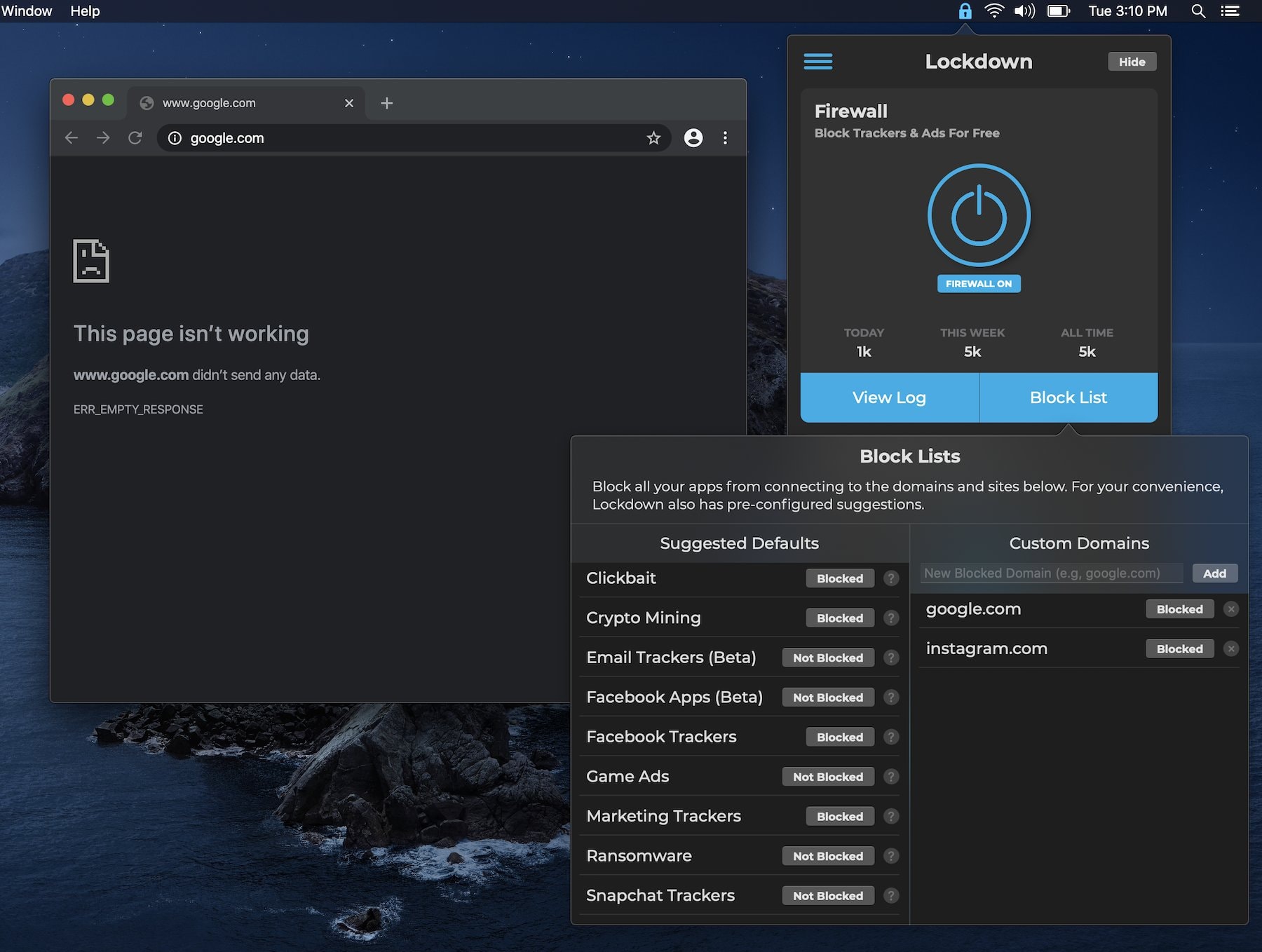Toggle Ransomware block status
The image size is (1262, 952).
pyautogui.click(x=828, y=856)
